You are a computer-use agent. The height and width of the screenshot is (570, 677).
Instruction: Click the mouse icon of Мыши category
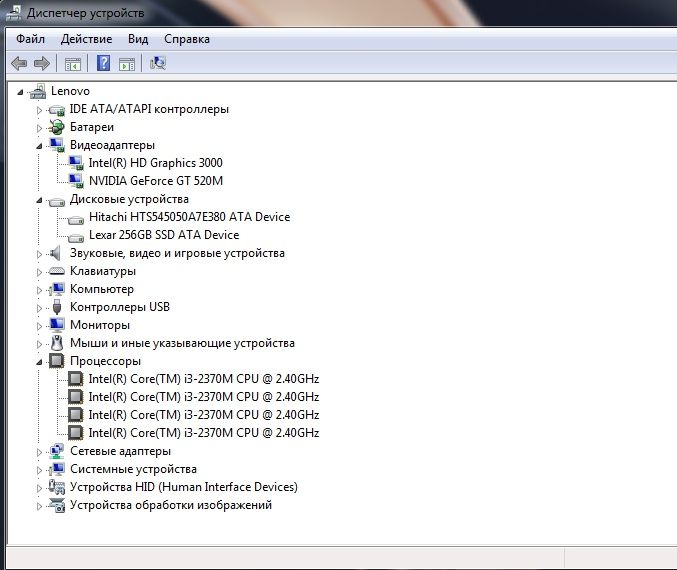[x=57, y=343]
